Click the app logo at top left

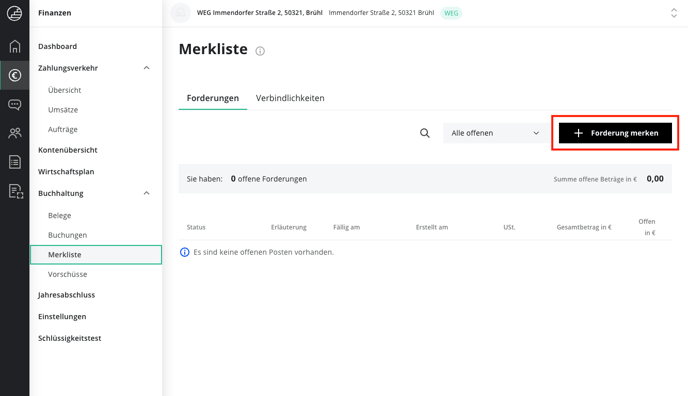(x=14, y=13)
